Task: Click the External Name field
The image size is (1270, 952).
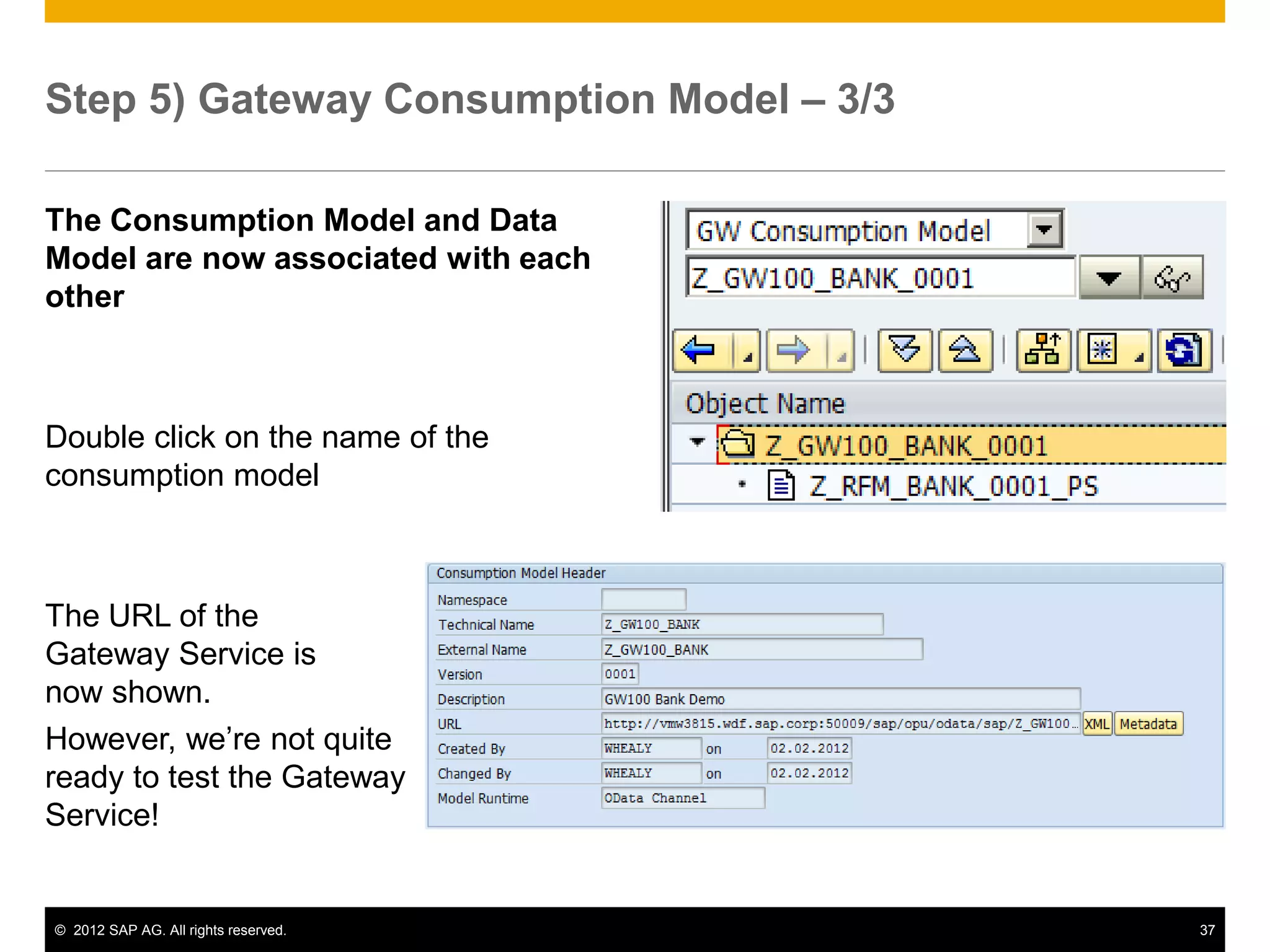Action: click(762, 649)
